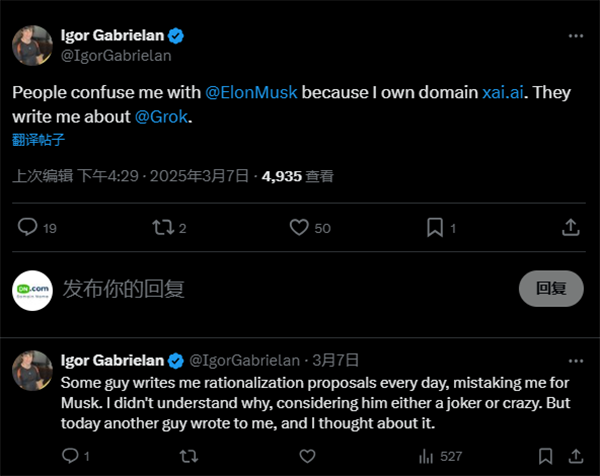Open the @ElonMusk mention link
This screenshot has width=600, height=476.
(x=251, y=93)
